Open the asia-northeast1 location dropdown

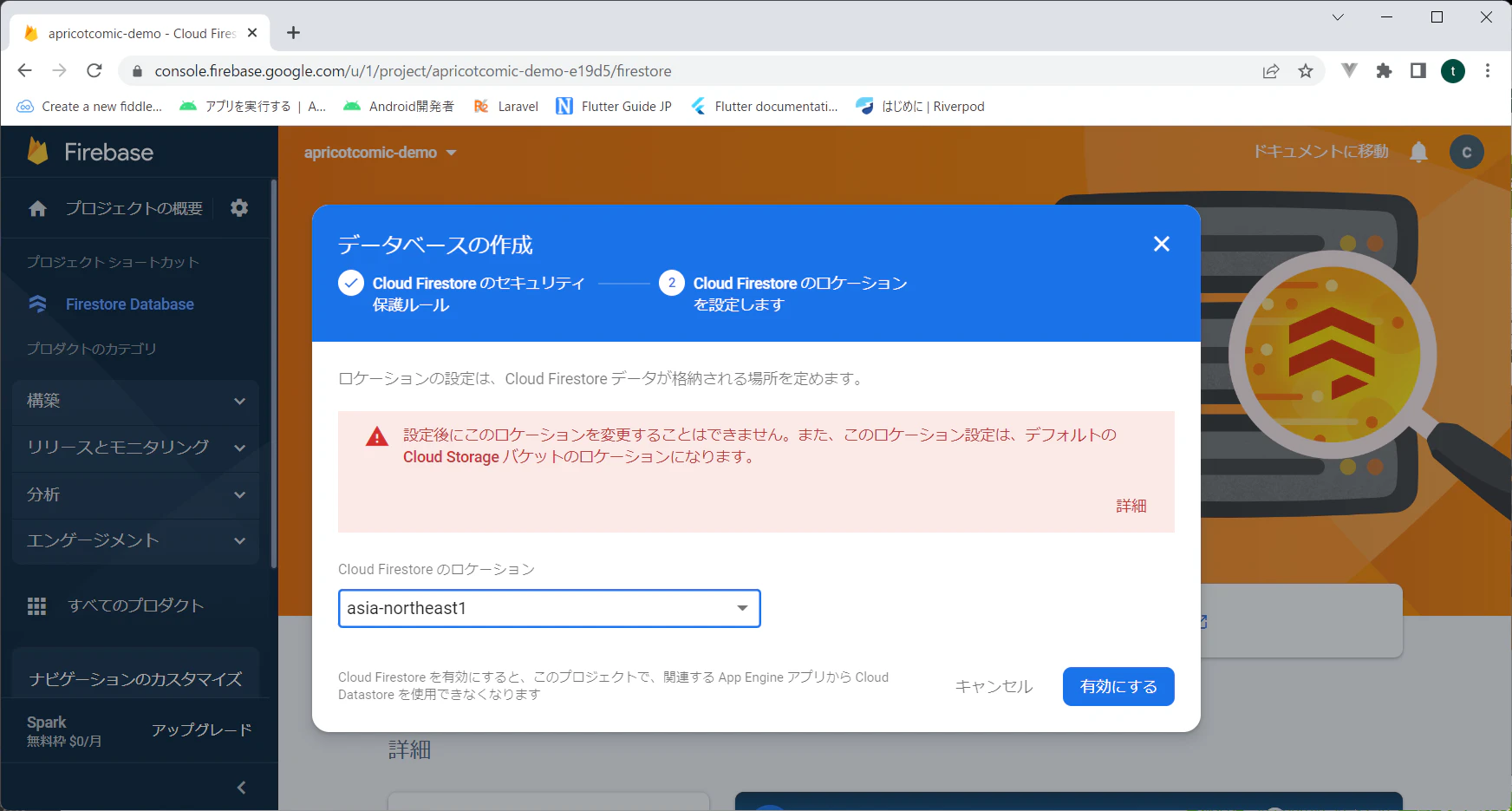pyautogui.click(x=550, y=608)
